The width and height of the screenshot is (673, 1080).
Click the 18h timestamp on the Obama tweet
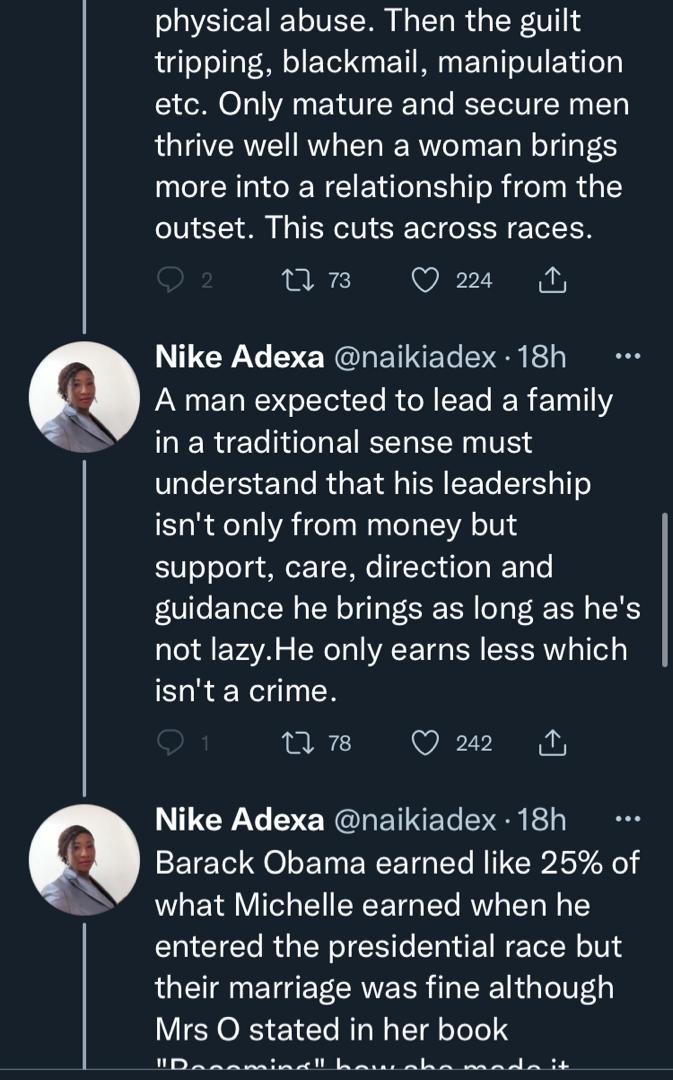543,821
